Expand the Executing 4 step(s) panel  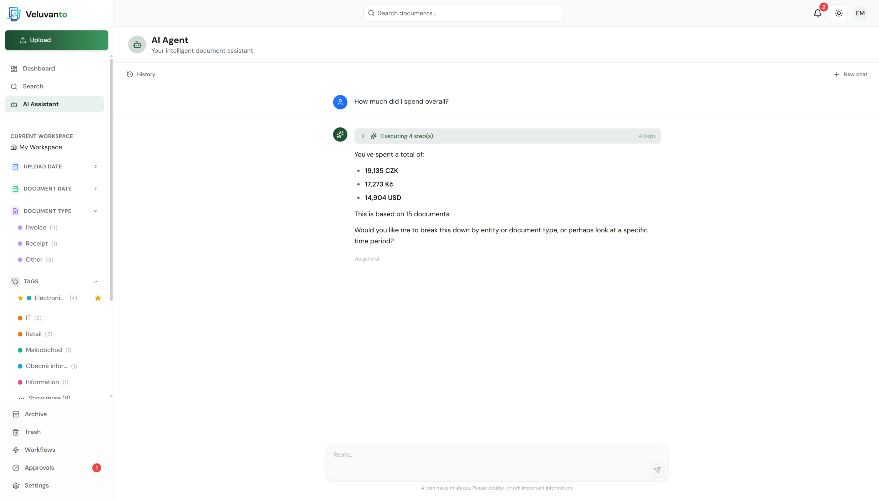(507, 136)
